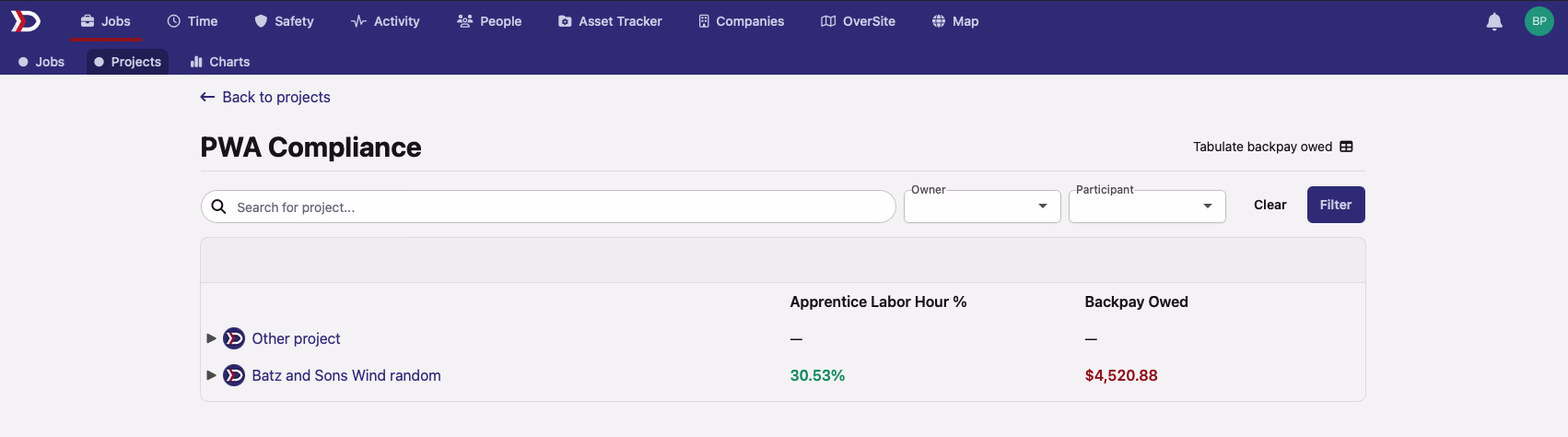Image resolution: width=1568 pixels, height=437 pixels.
Task: Click the Apprentice Labor Hour % header
Action: 878,301
